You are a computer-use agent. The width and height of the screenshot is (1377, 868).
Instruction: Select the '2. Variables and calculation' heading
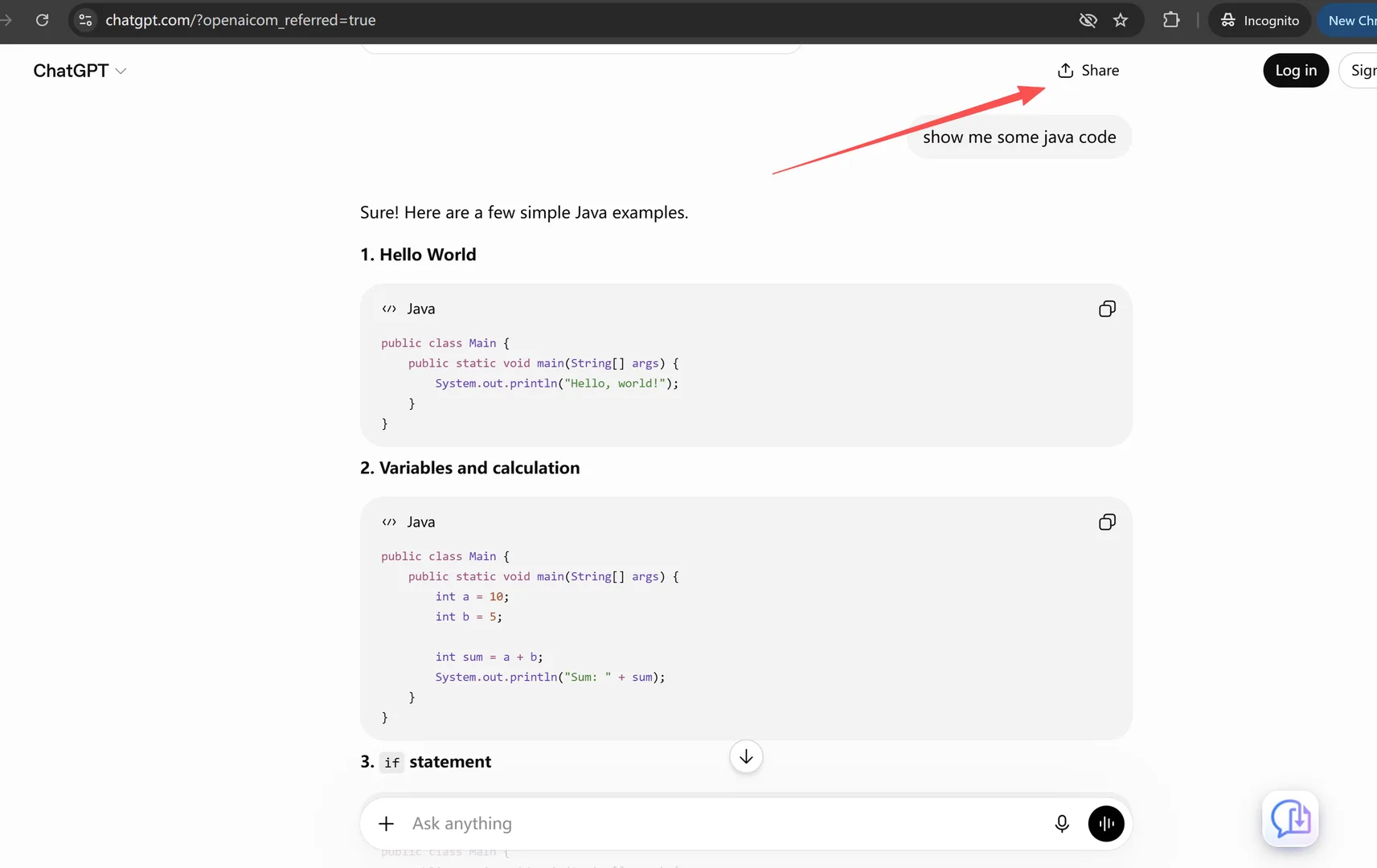point(469,468)
